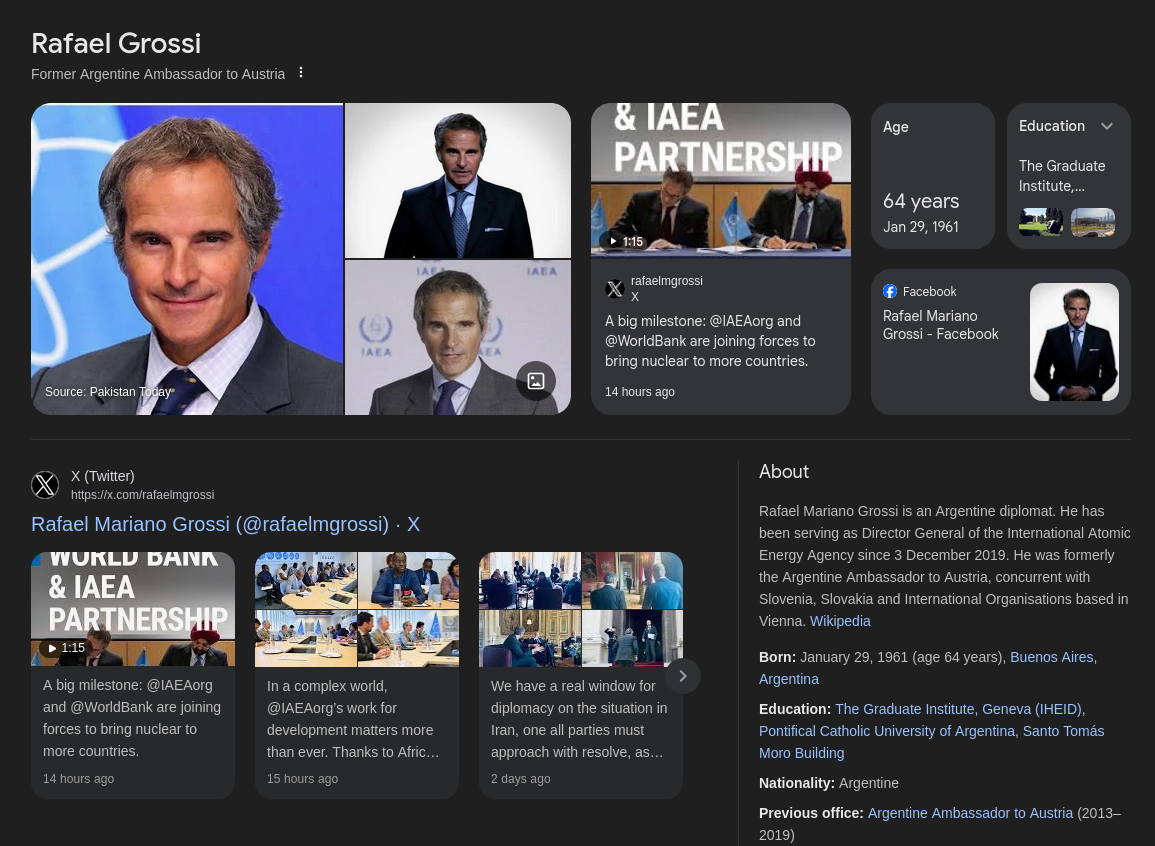Open the Argentine Ambassador to Austria link

(x=970, y=813)
